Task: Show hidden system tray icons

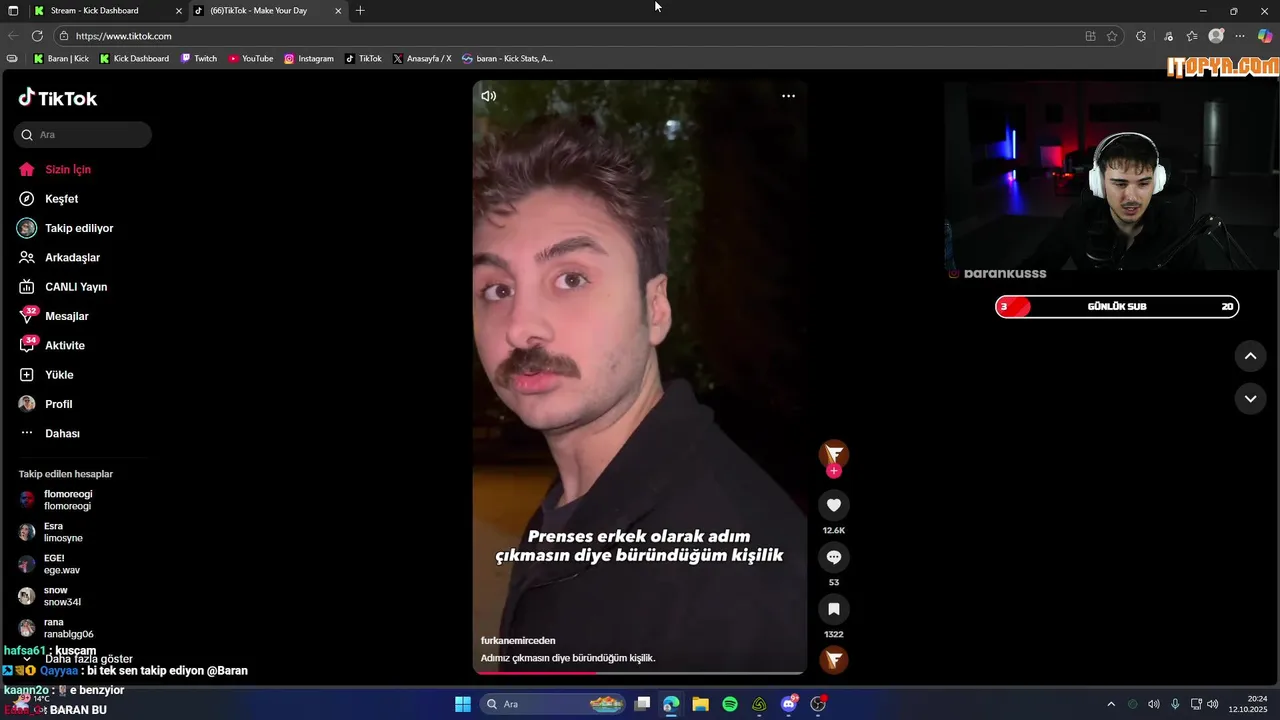Action: [x=1110, y=704]
